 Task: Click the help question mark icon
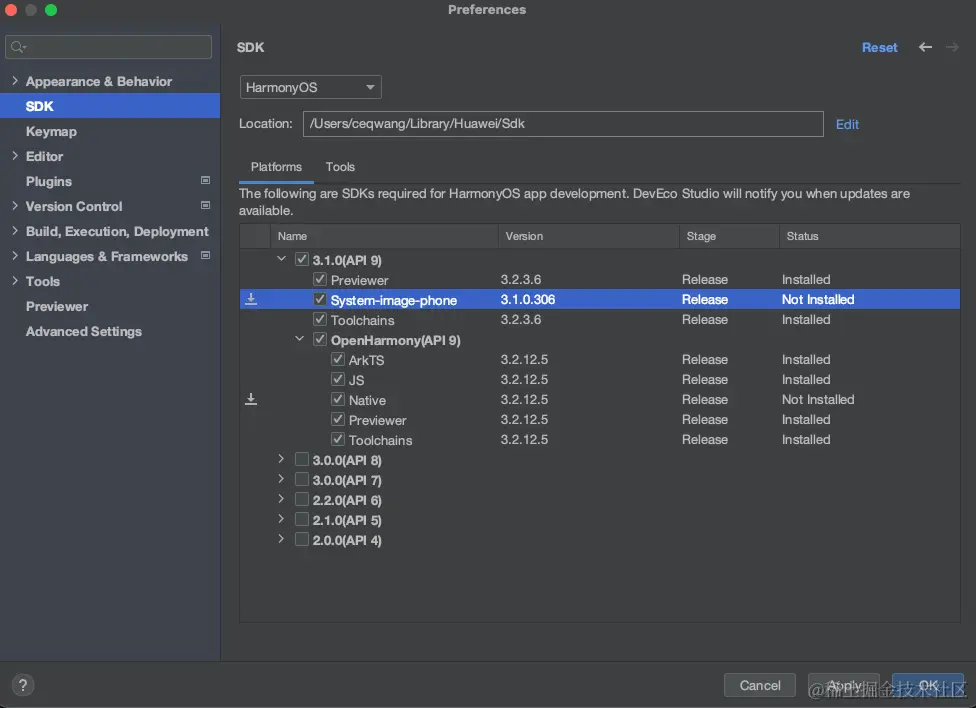[21, 685]
